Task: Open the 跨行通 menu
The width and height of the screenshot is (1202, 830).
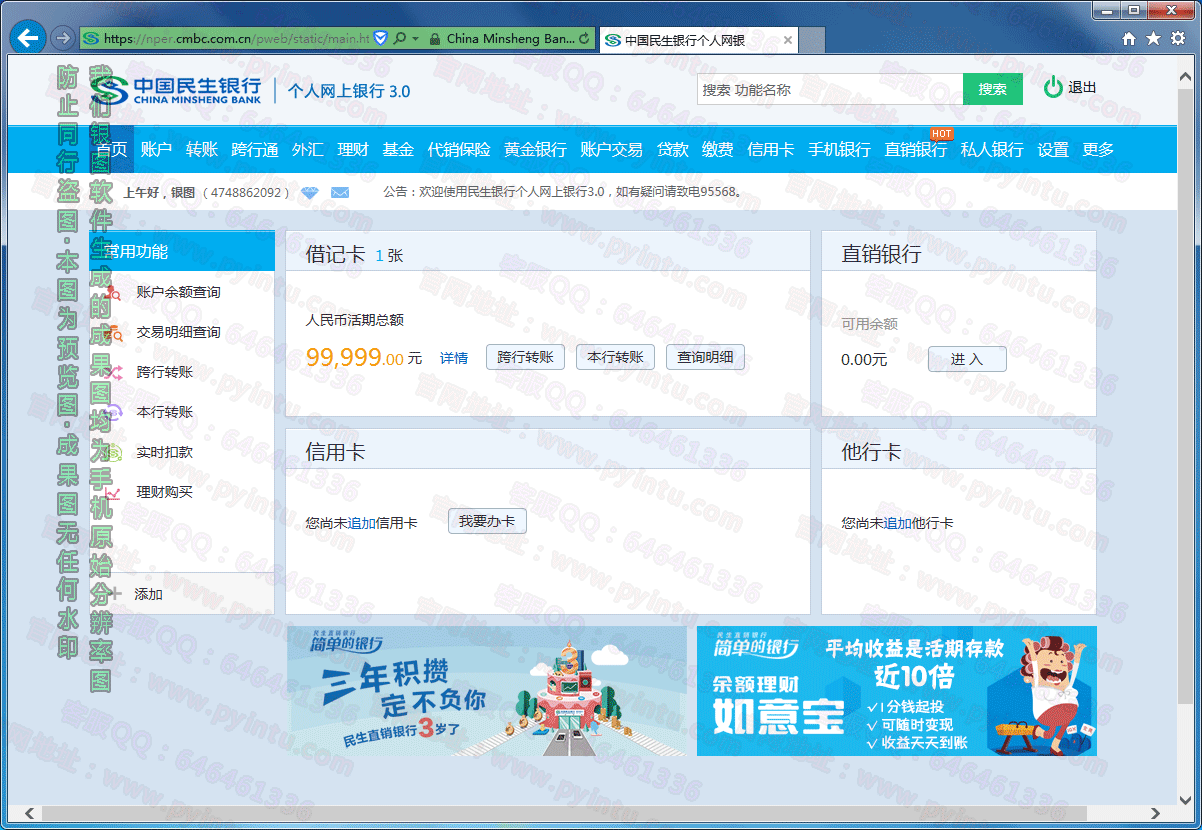Action: [254, 149]
